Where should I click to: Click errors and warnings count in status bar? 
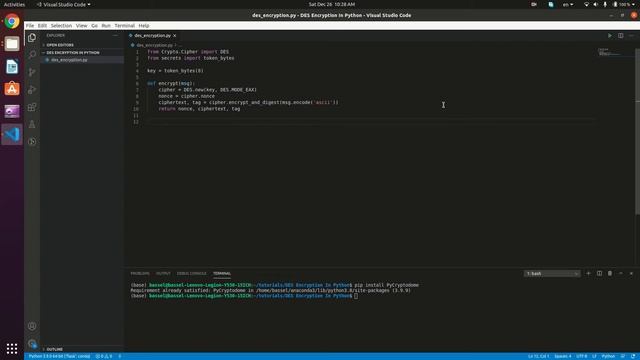[104, 356]
